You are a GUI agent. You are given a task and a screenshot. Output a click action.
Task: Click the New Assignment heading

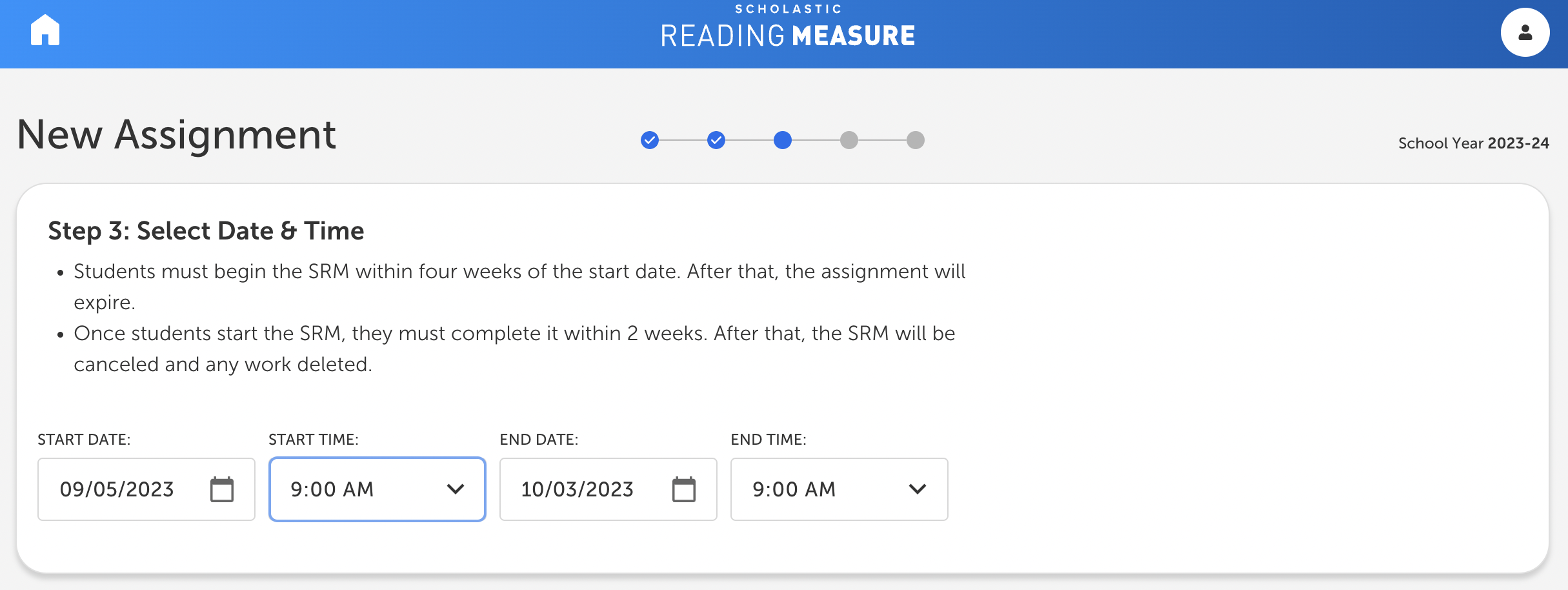(176, 135)
